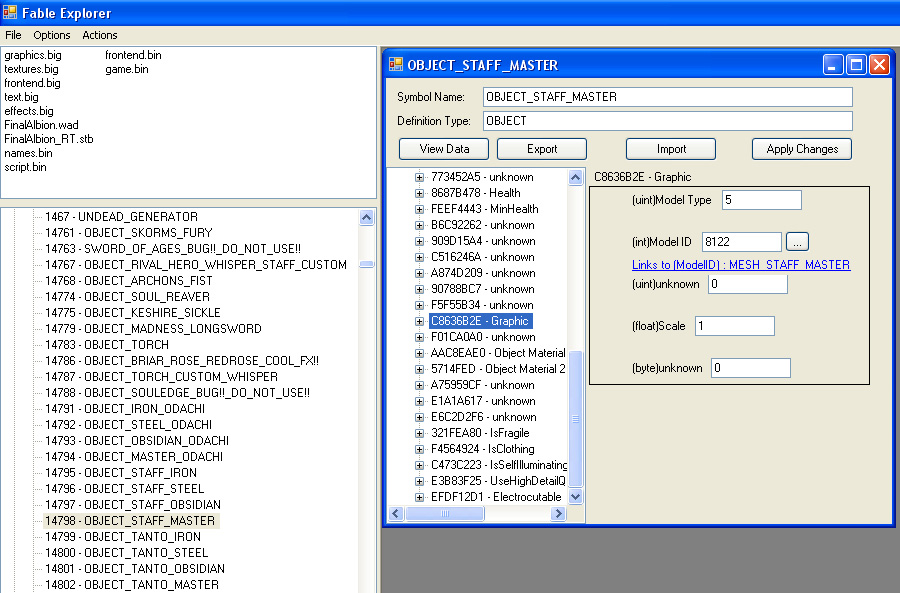The image size is (900, 593).
Task: Click inside the Scale float field
Action: point(735,326)
